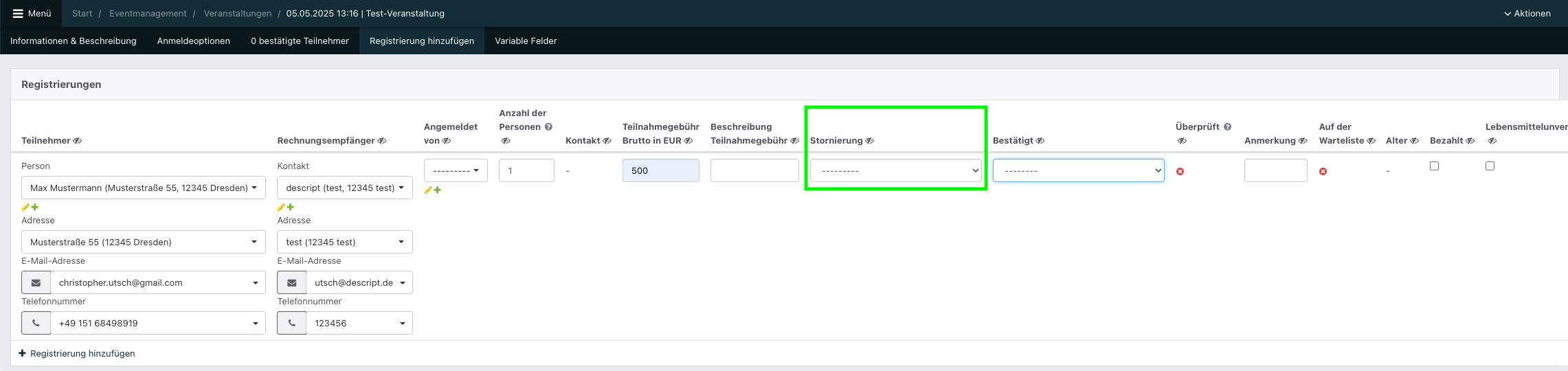Open the Bestätigt dropdown
The image size is (1568, 371).
[1078, 170]
